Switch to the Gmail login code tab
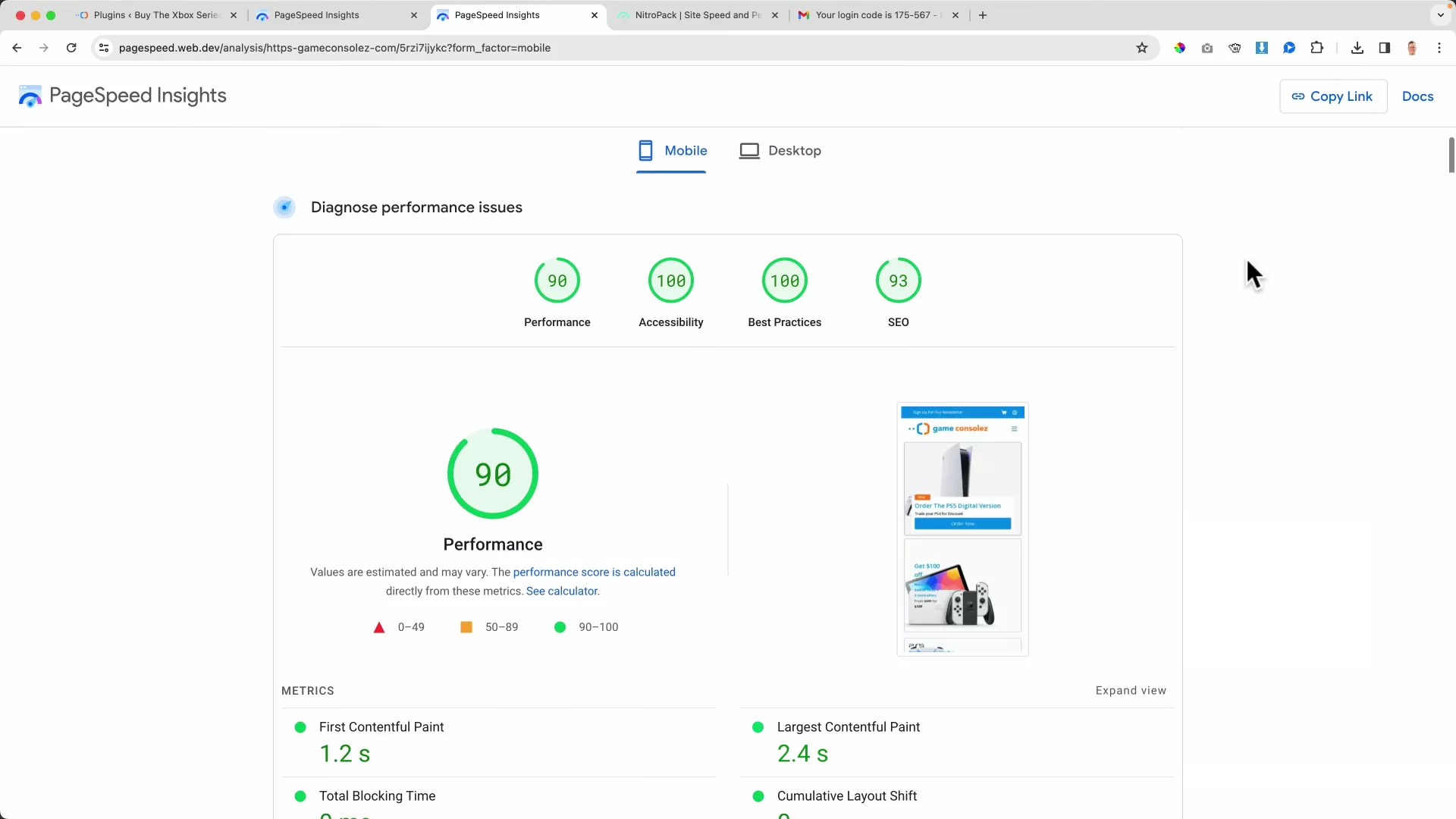Viewport: 1456px width, 819px height. pyautogui.click(x=872, y=14)
